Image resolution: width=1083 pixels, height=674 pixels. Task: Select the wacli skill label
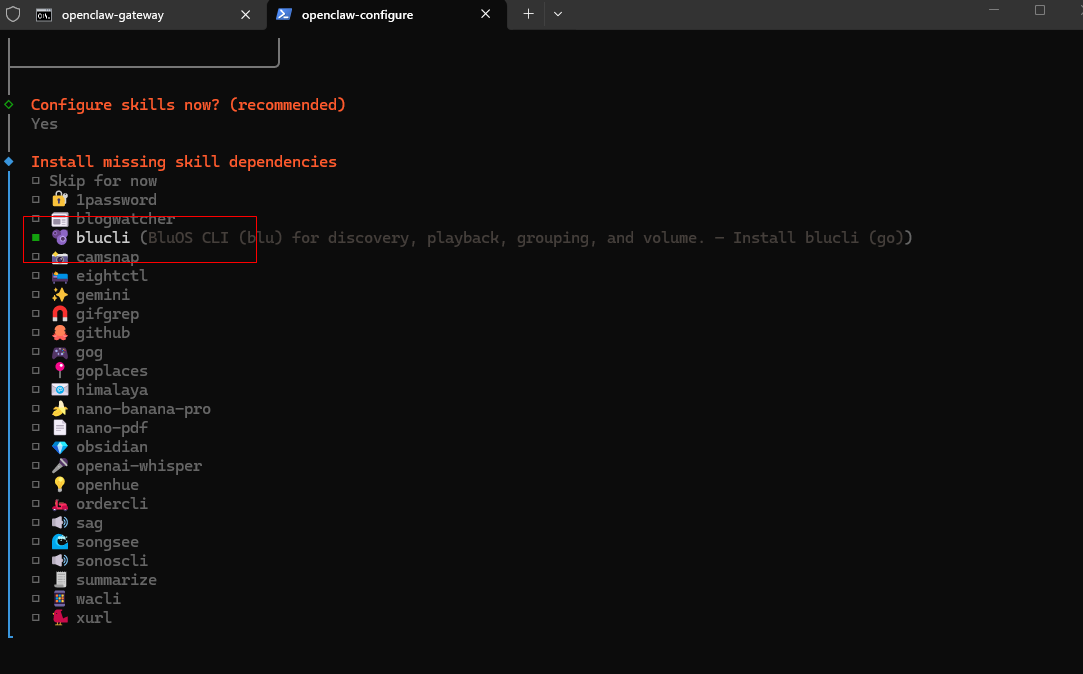[98, 599]
